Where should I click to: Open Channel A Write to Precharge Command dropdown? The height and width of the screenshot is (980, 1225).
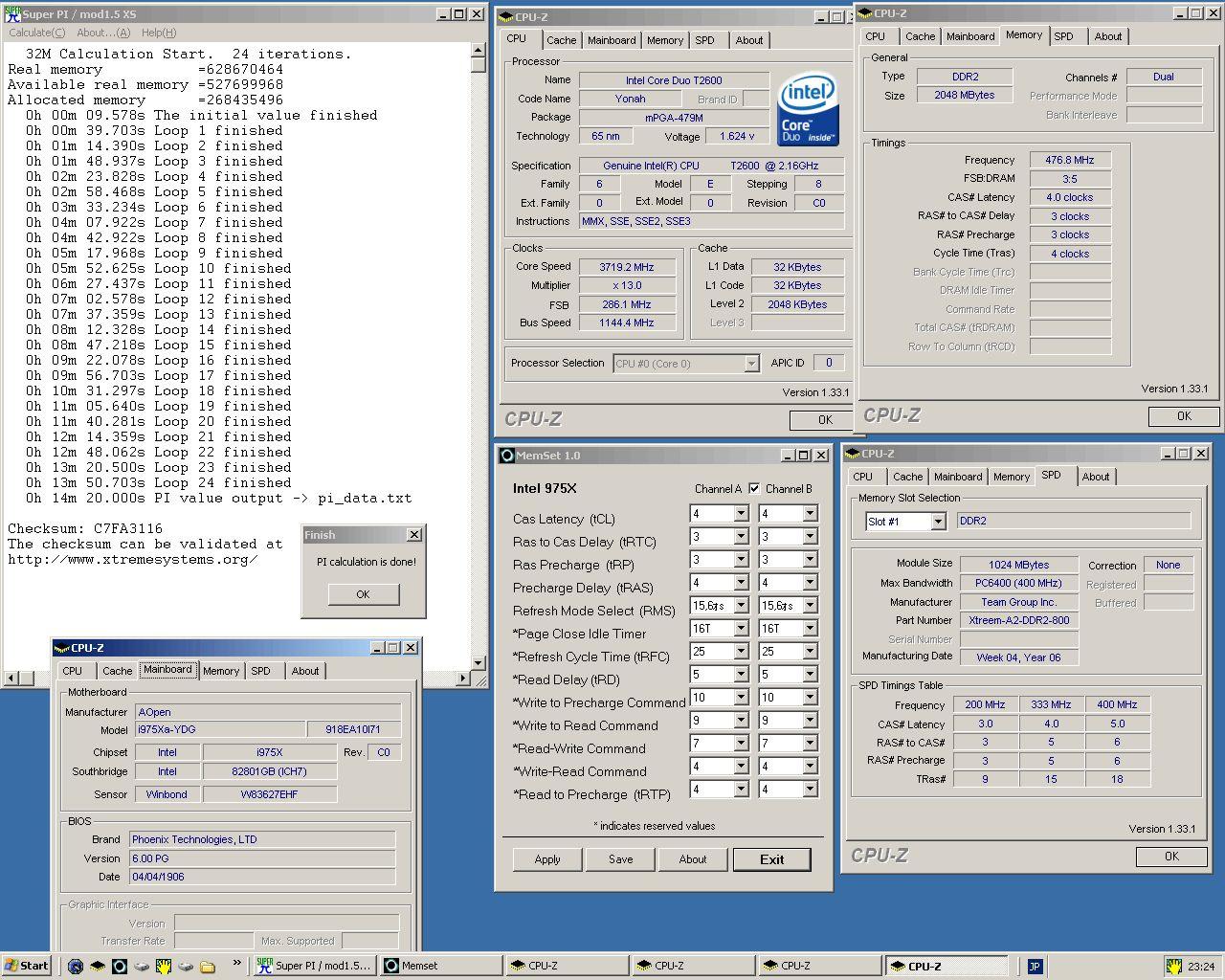coord(741,698)
